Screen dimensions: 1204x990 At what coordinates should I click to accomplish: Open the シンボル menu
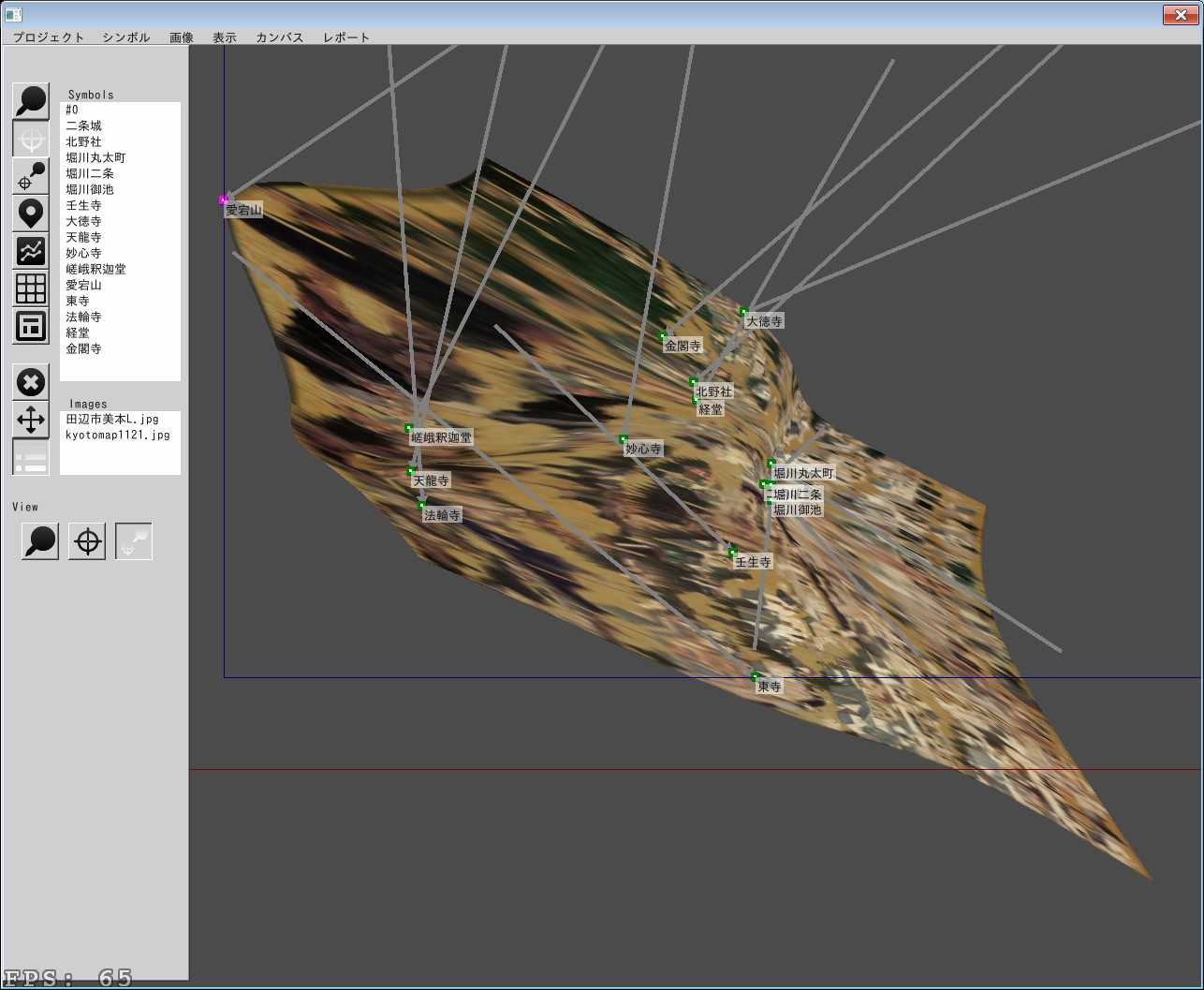[126, 37]
